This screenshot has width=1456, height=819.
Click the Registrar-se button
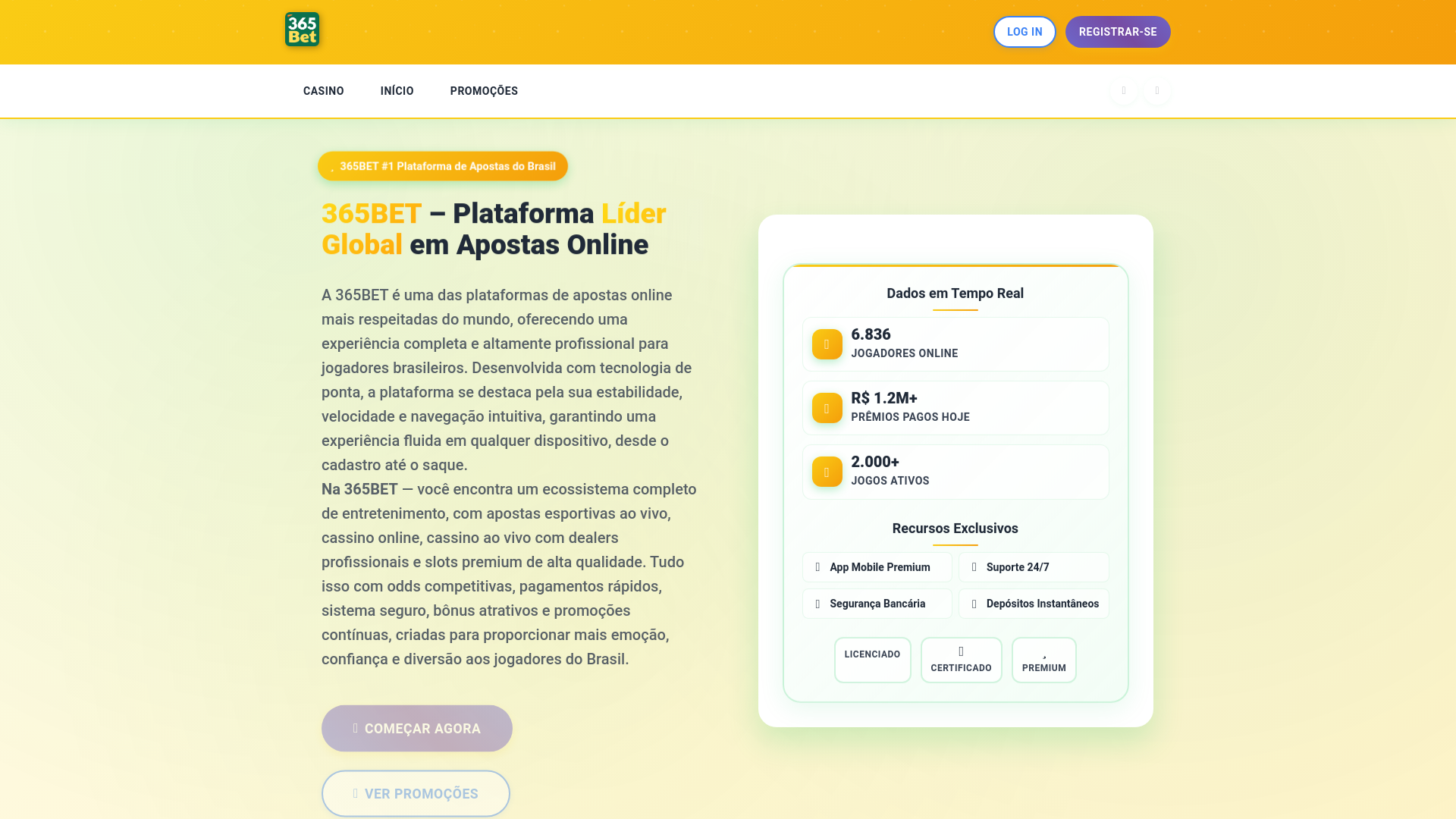click(x=1118, y=32)
